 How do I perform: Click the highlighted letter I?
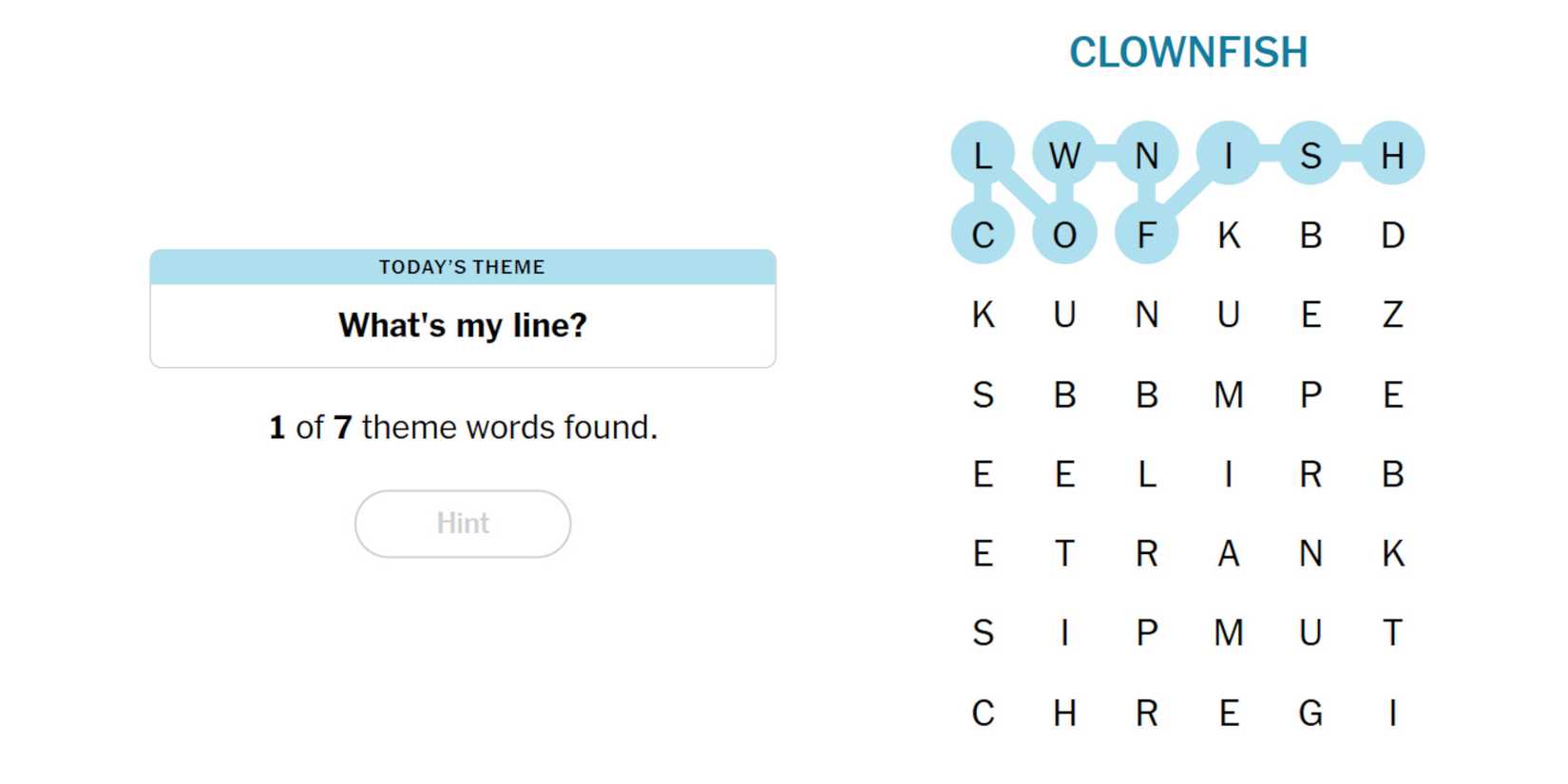click(x=1229, y=154)
